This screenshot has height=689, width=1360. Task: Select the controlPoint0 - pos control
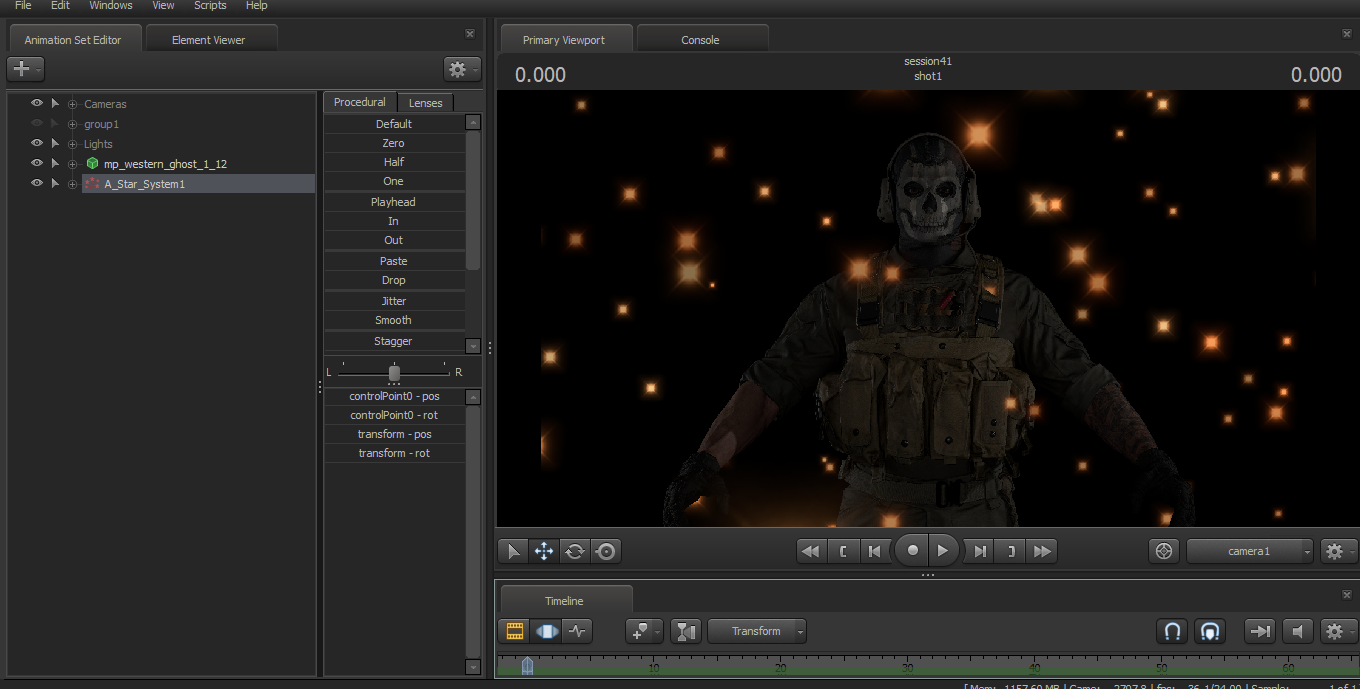pyautogui.click(x=395, y=396)
